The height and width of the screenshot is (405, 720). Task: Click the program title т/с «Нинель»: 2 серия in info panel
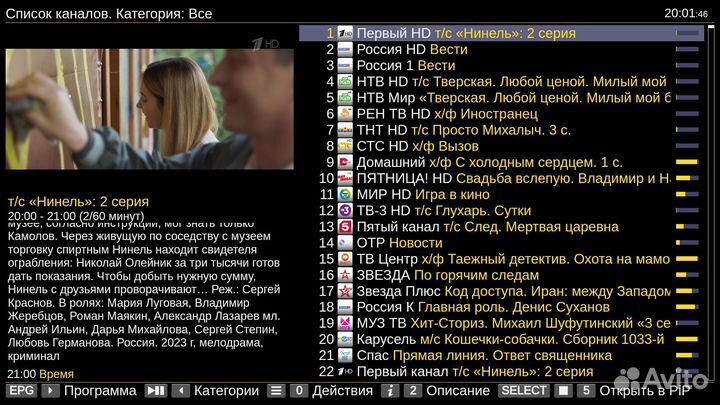coord(79,201)
